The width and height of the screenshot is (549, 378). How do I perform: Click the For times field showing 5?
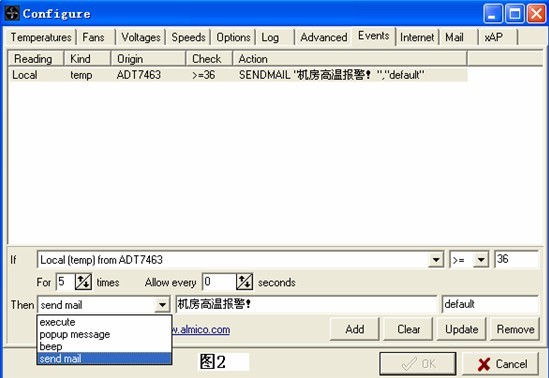(65, 282)
